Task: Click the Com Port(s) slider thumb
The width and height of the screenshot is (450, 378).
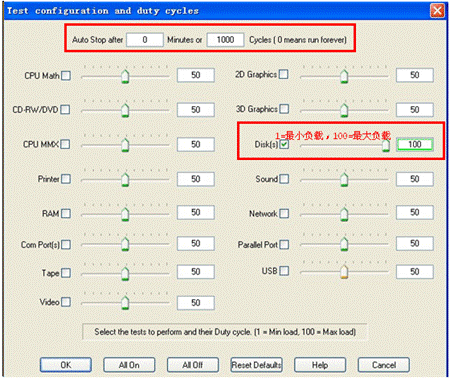Action: click(125, 244)
